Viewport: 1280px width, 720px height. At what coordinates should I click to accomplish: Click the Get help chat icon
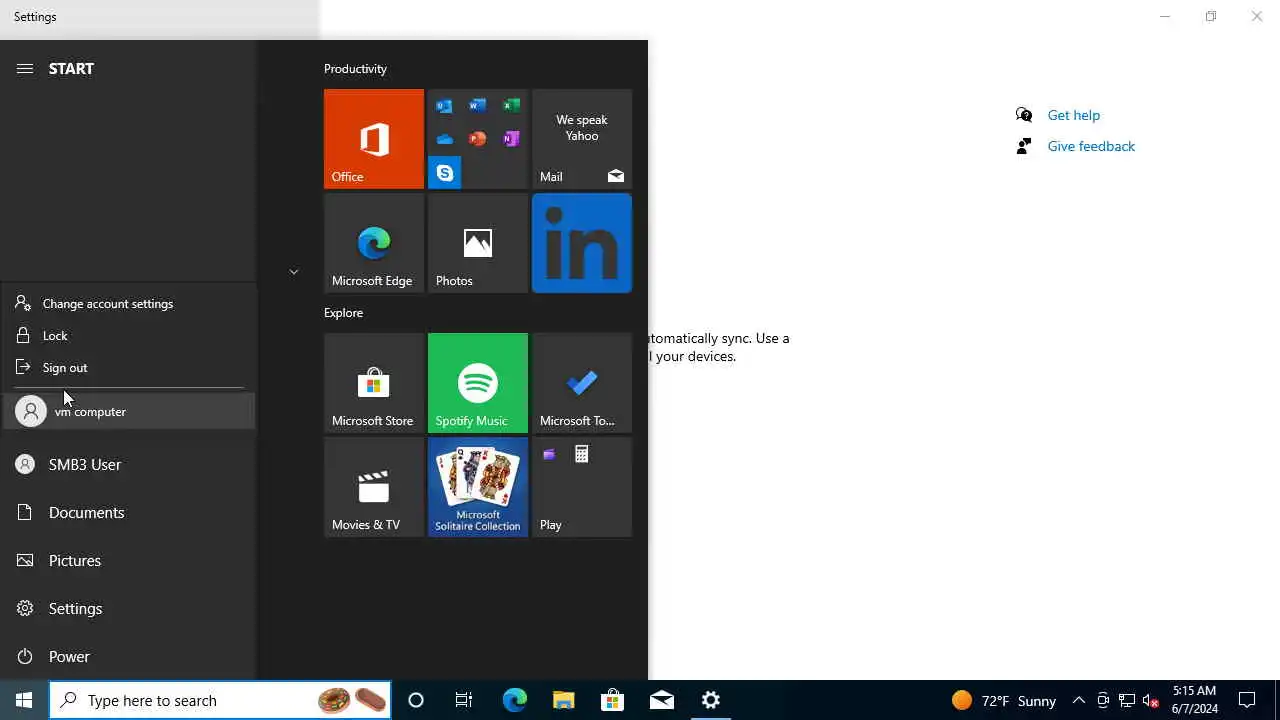(1023, 115)
